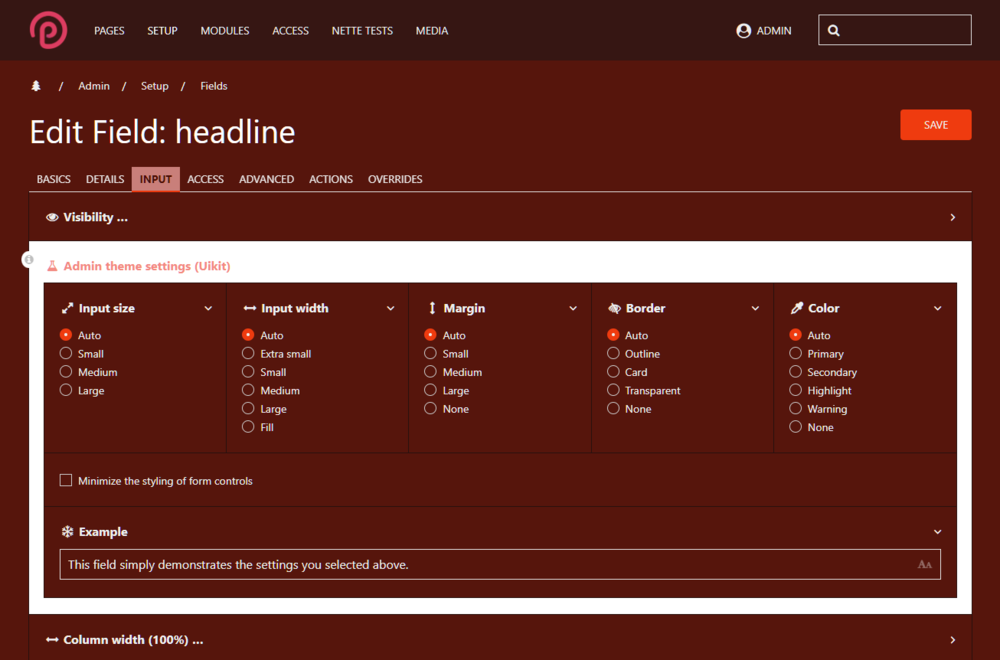The image size is (1000, 660).
Task: Click the search magnifier icon
Action: (x=833, y=31)
